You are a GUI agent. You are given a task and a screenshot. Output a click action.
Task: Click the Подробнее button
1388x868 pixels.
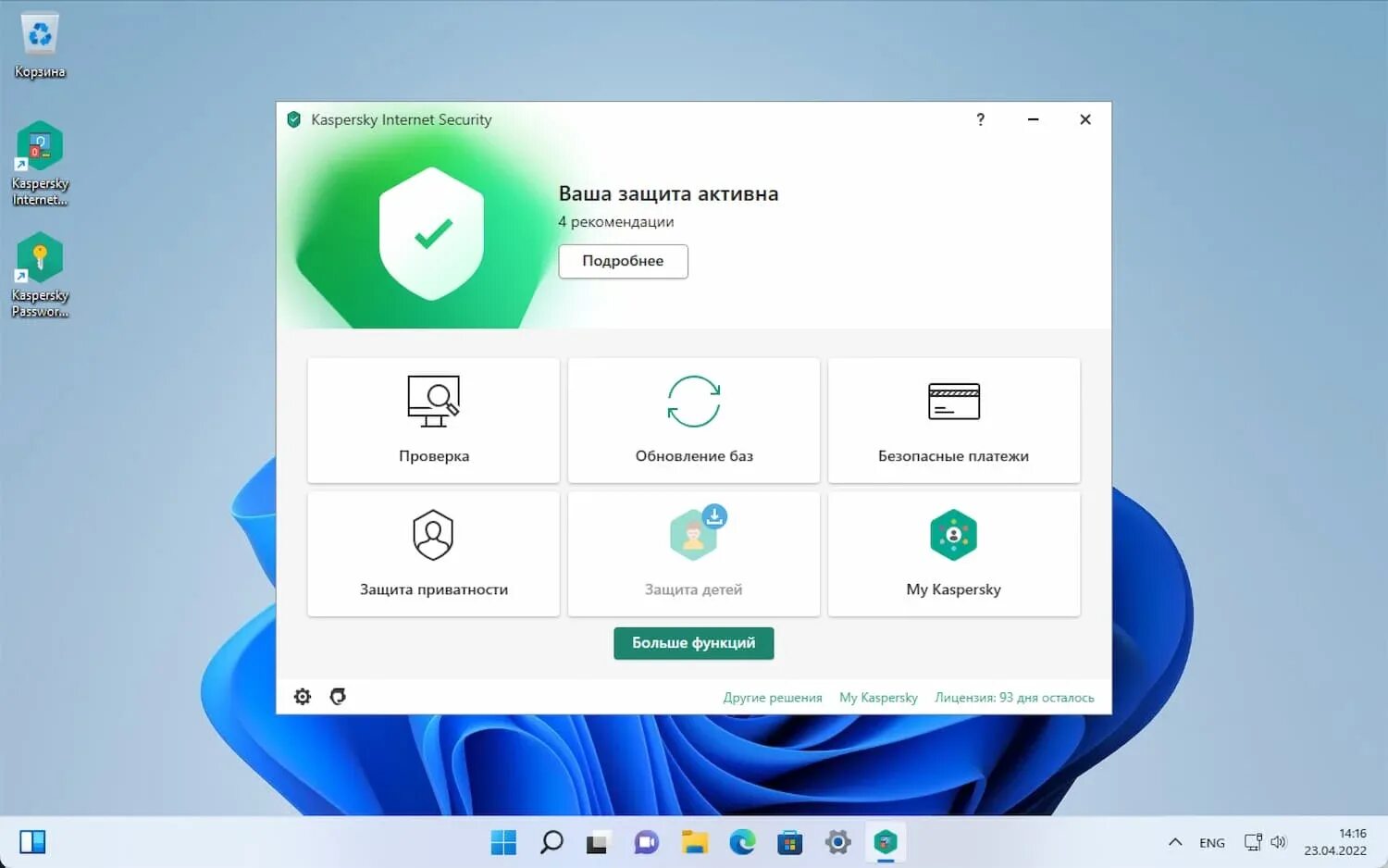[x=623, y=261]
